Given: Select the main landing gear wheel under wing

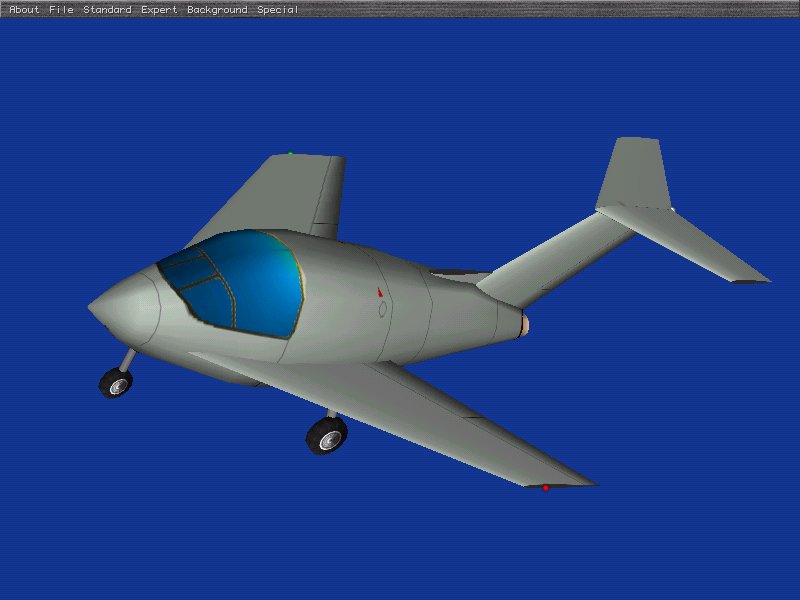Looking at the screenshot, I should click(327, 435).
